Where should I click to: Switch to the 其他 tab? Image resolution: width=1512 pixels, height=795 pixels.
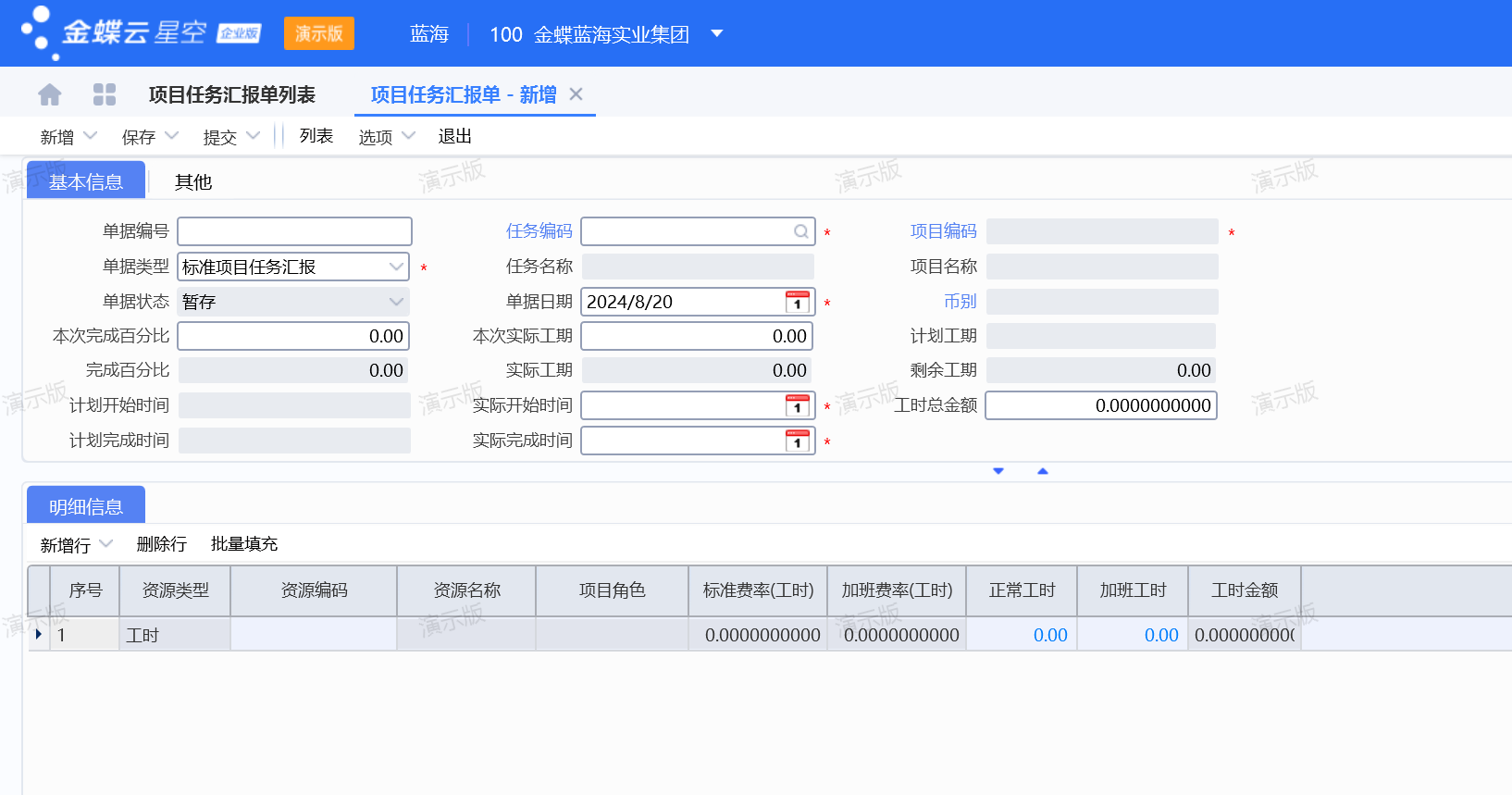(193, 182)
